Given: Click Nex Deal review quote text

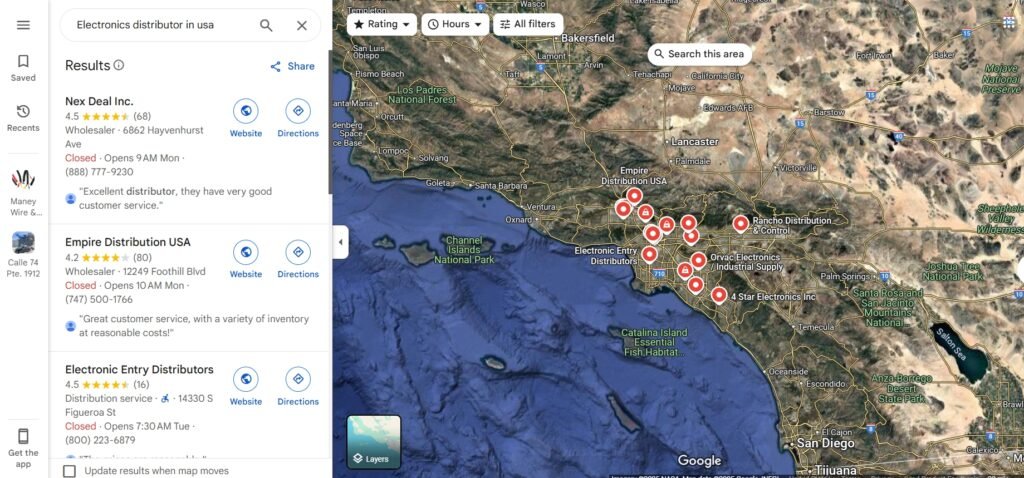Looking at the screenshot, I should pos(176,199).
